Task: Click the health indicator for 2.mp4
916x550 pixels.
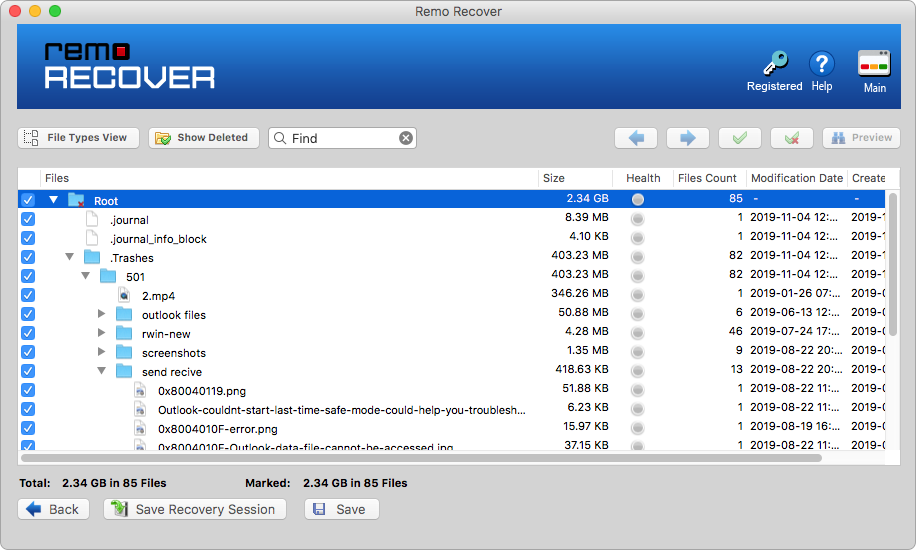Action: point(638,295)
